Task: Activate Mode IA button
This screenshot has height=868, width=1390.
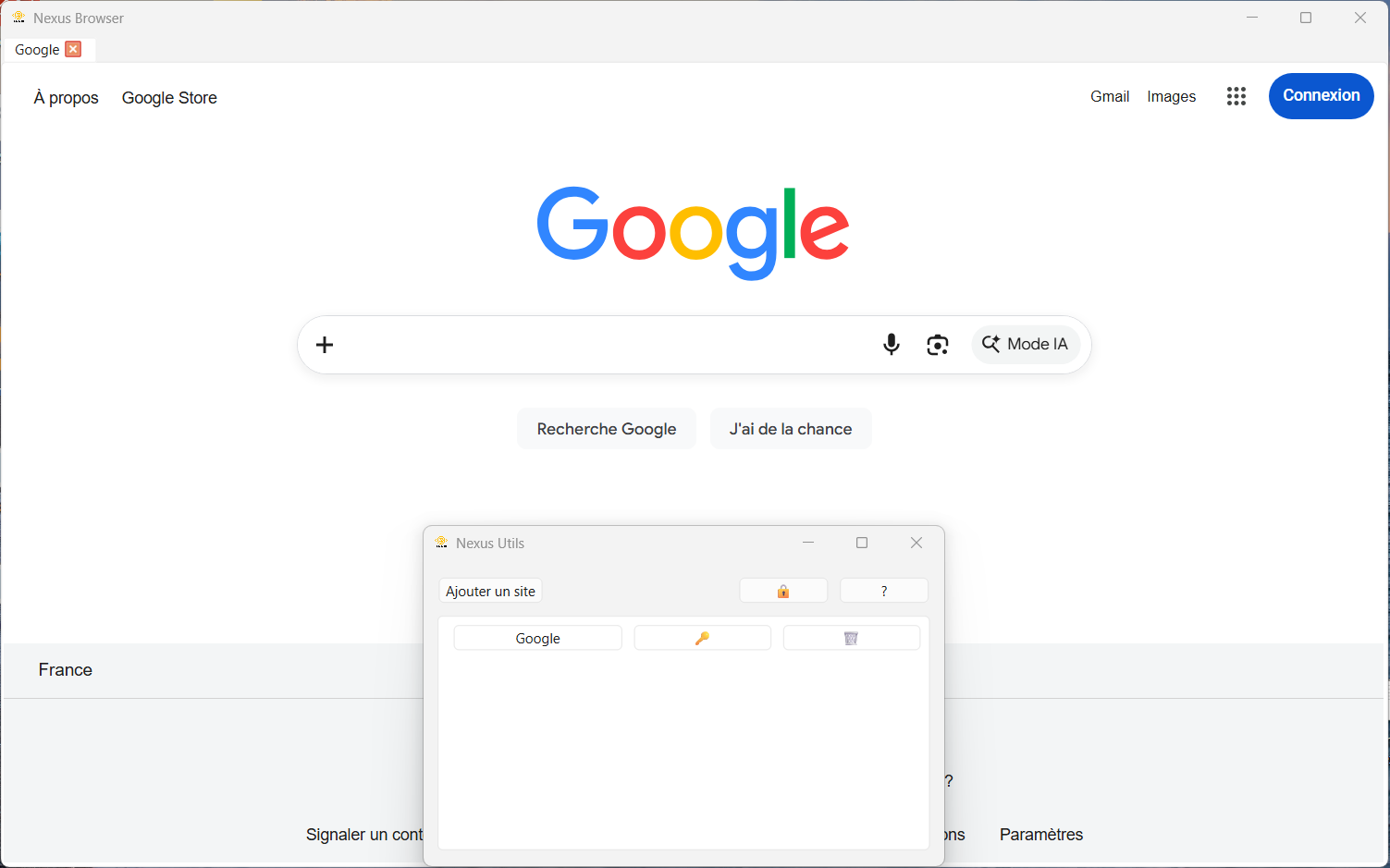Action: (x=1026, y=345)
